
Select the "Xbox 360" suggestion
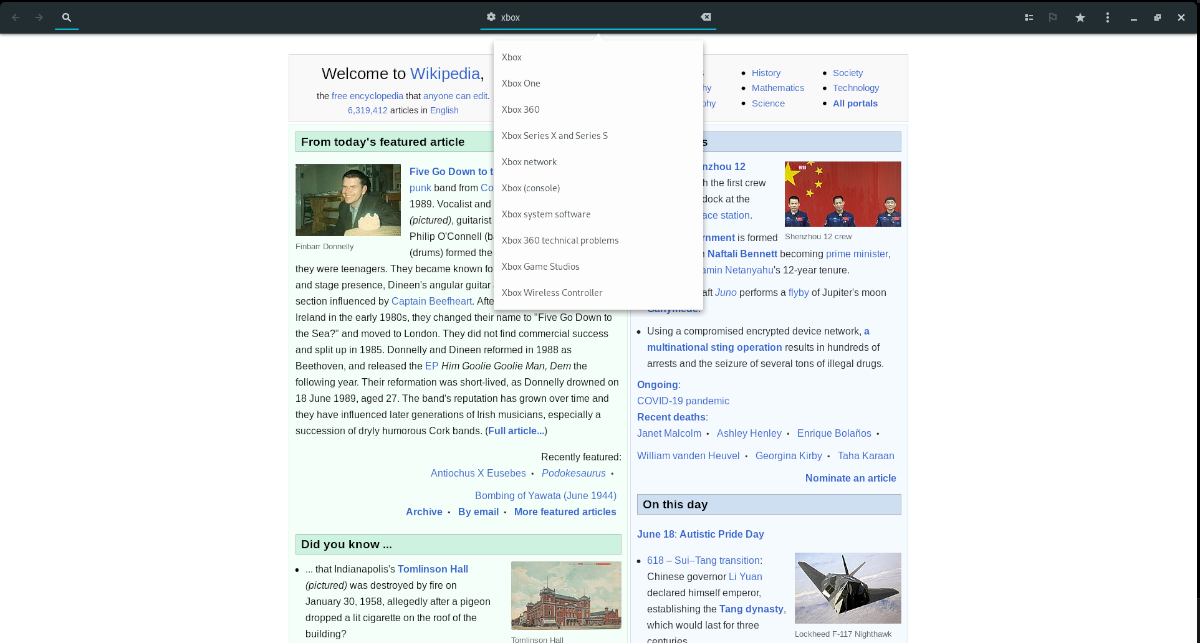(x=519, y=109)
